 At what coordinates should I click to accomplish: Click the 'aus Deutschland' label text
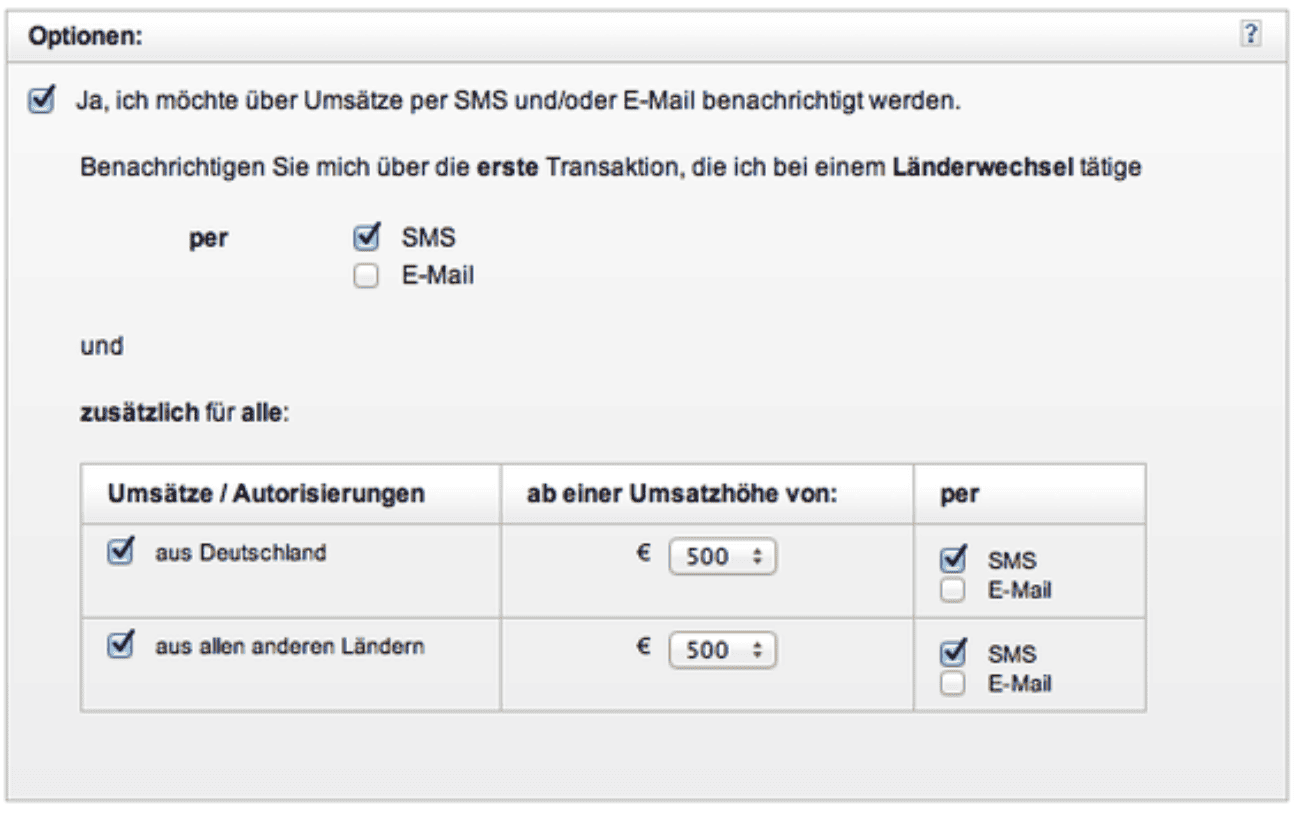[x=240, y=553]
